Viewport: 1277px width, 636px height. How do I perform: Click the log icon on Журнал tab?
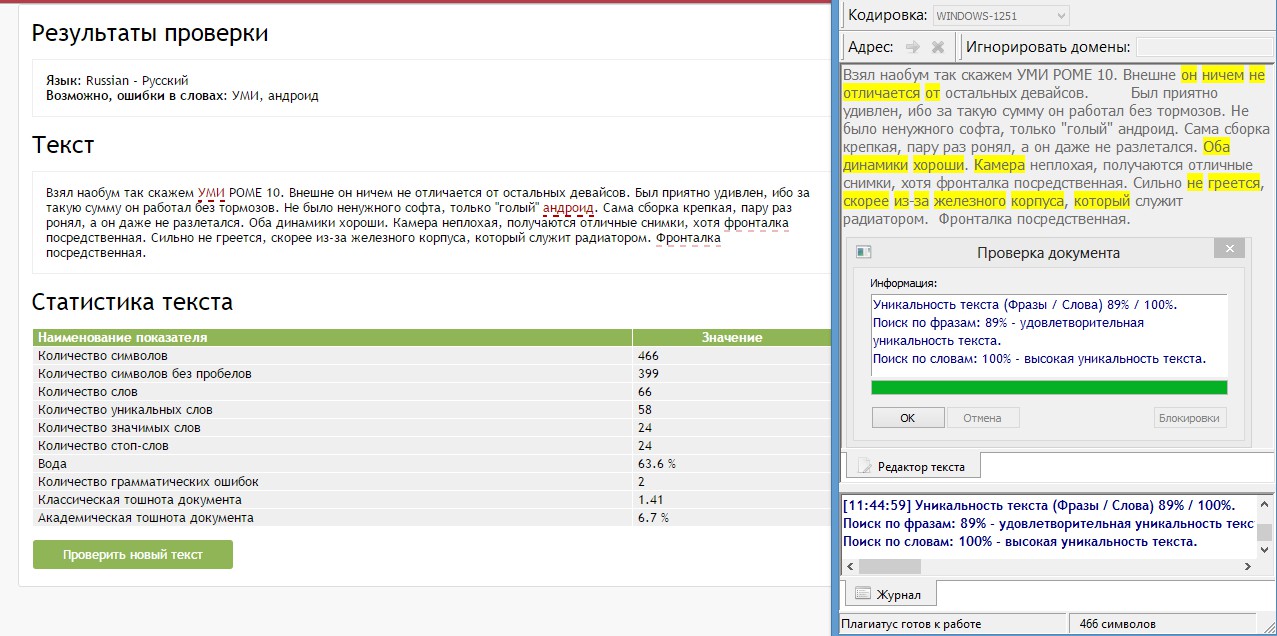click(862, 594)
